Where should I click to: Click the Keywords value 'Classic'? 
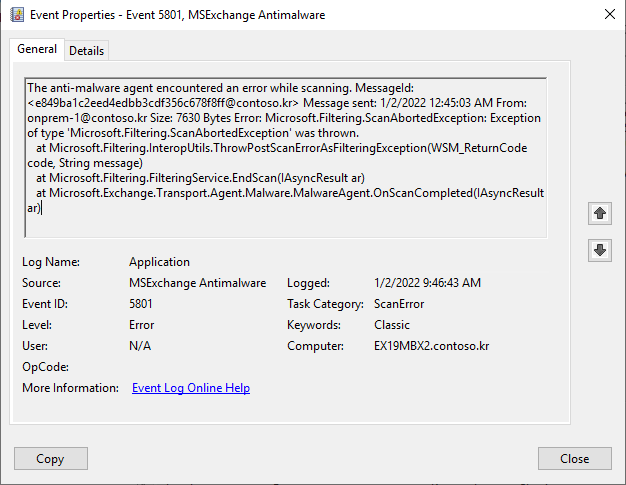[392, 325]
